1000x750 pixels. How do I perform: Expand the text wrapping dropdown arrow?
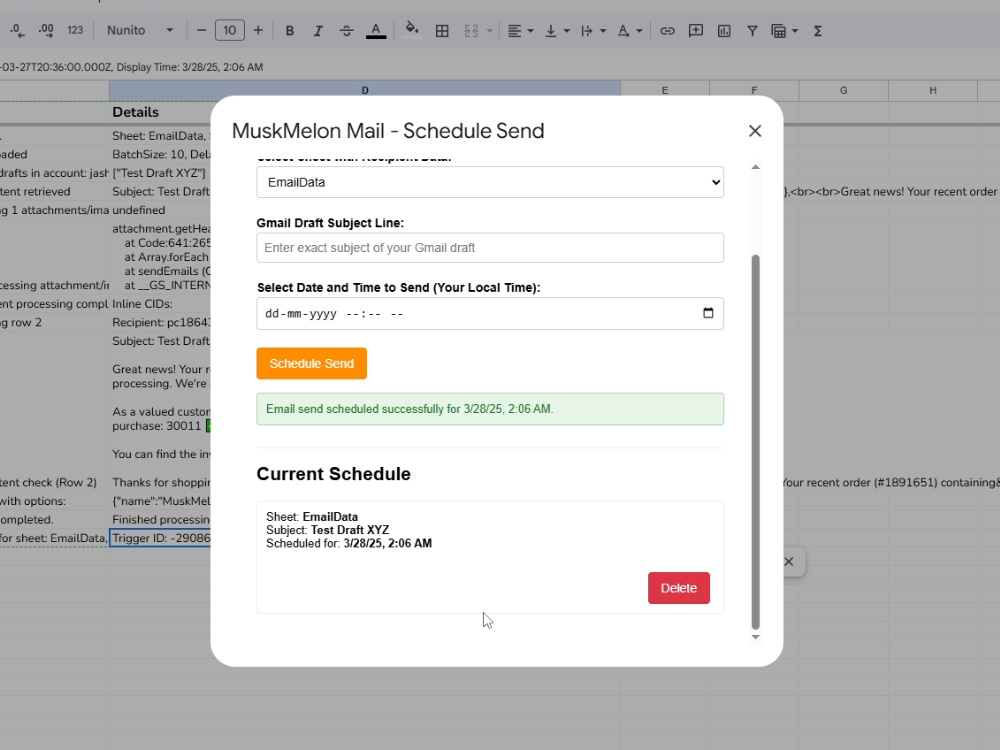603,31
